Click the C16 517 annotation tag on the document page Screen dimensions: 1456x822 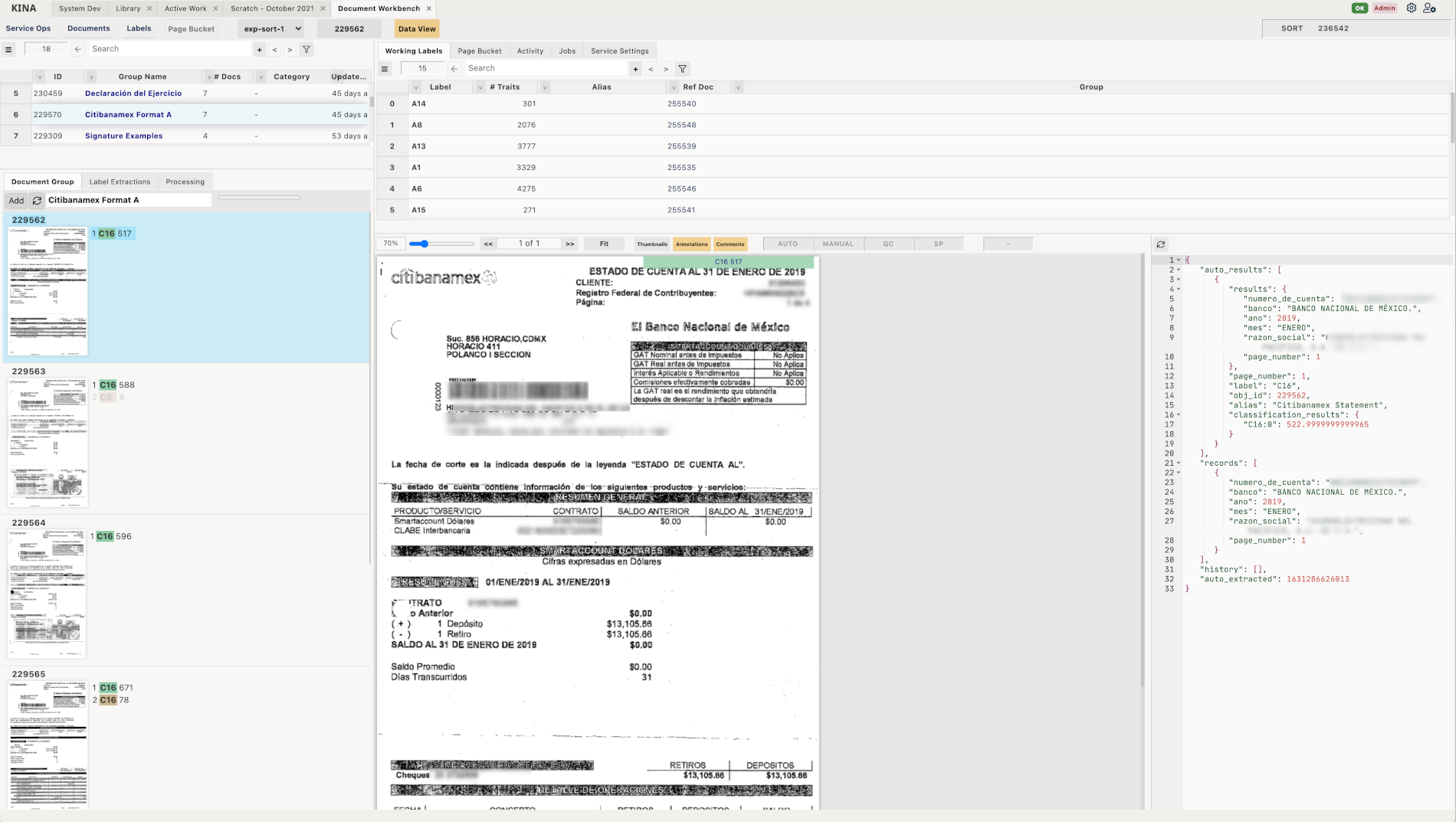(x=728, y=262)
